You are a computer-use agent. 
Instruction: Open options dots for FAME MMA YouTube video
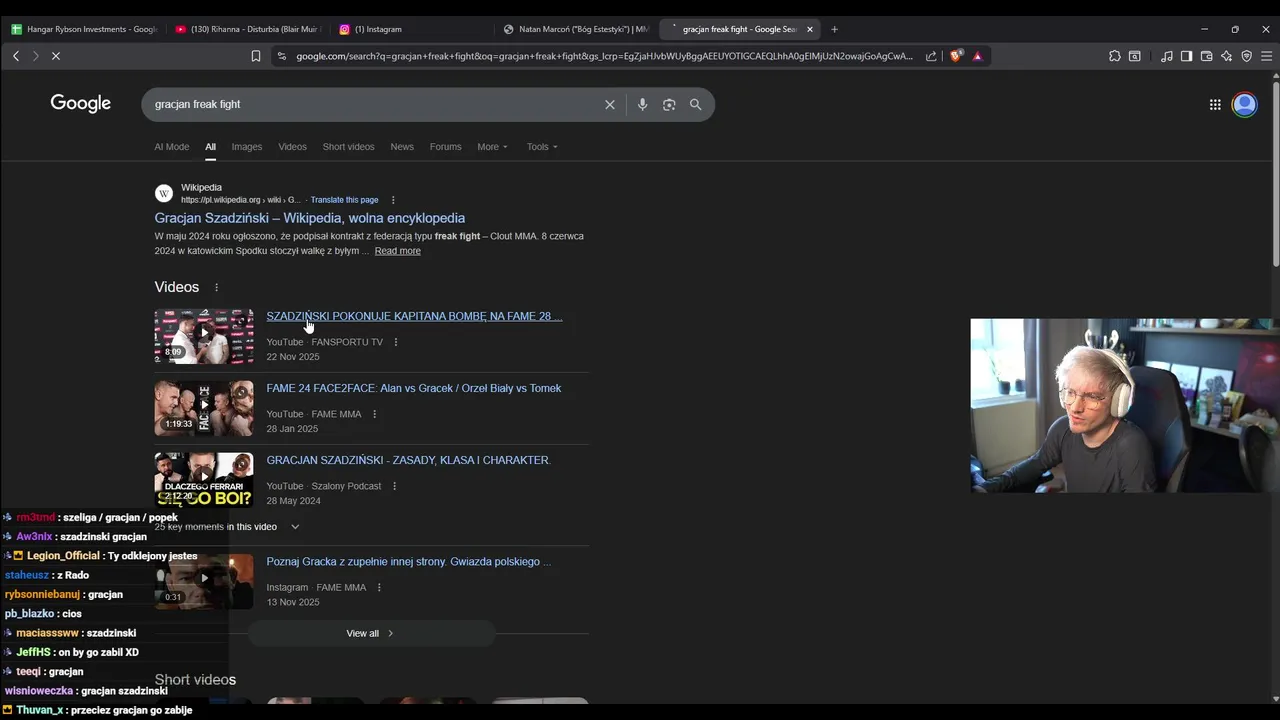375,414
